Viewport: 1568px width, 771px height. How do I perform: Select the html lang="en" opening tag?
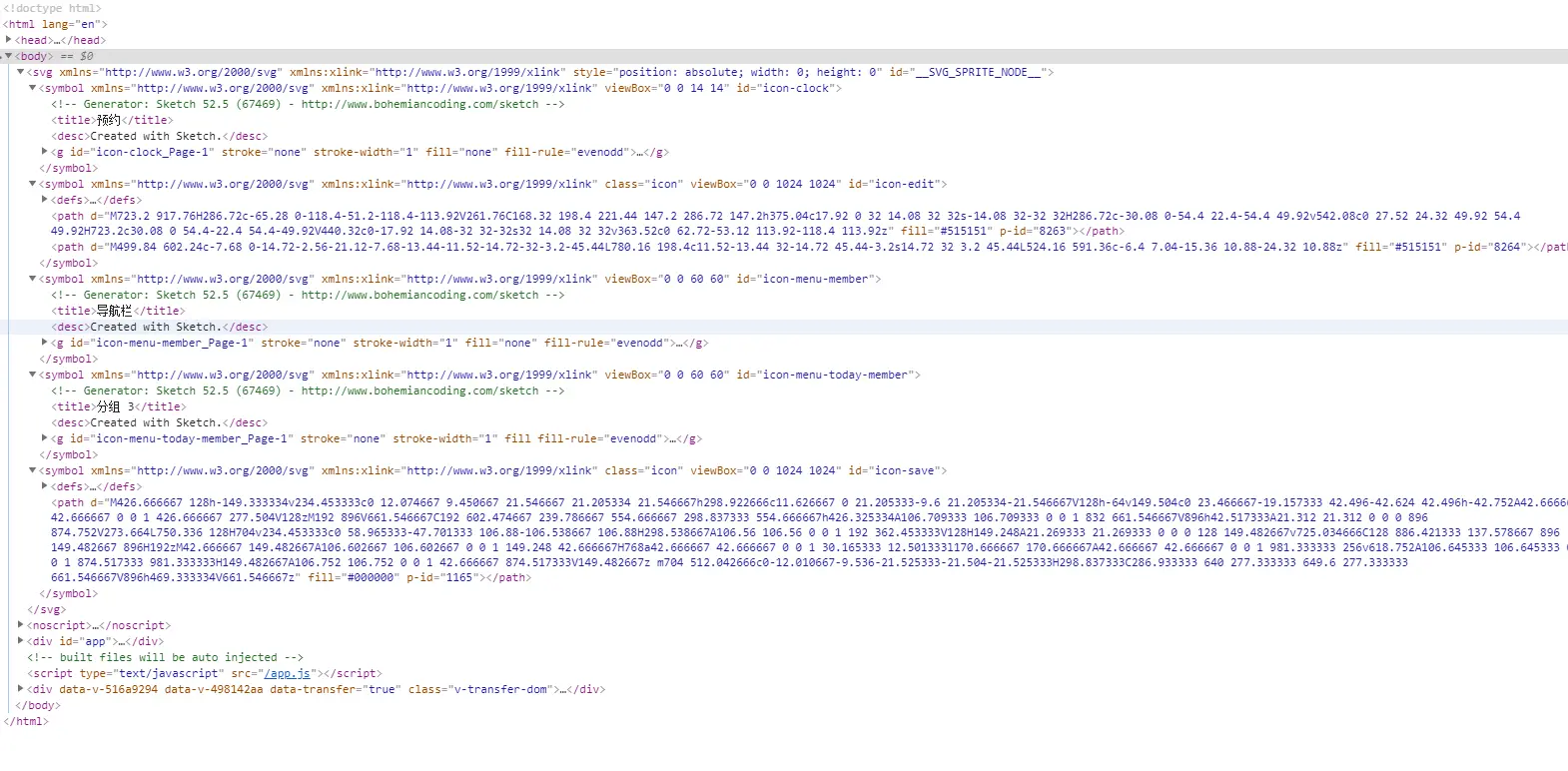(55, 24)
